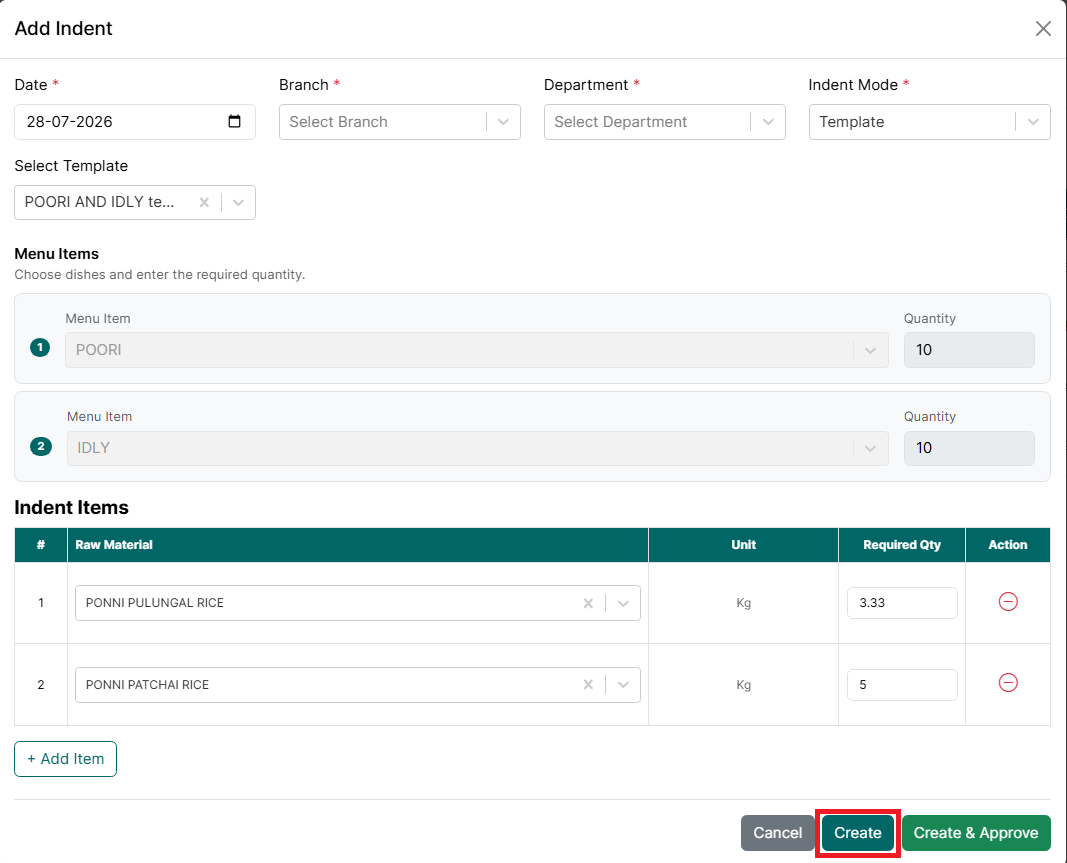The width and height of the screenshot is (1067, 863).
Task: Click the Indent Items heading
Action: point(71,508)
